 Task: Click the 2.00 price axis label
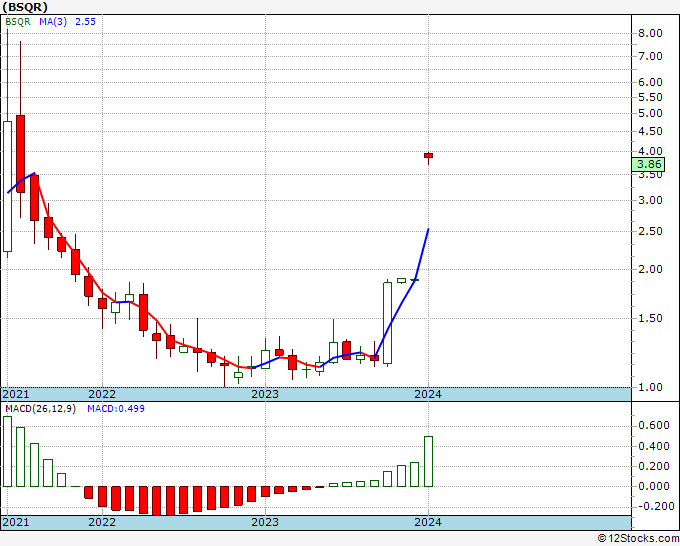click(651, 269)
